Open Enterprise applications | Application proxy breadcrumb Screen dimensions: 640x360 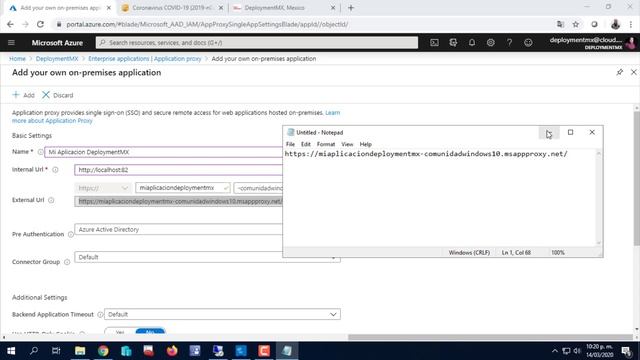click(x=145, y=59)
